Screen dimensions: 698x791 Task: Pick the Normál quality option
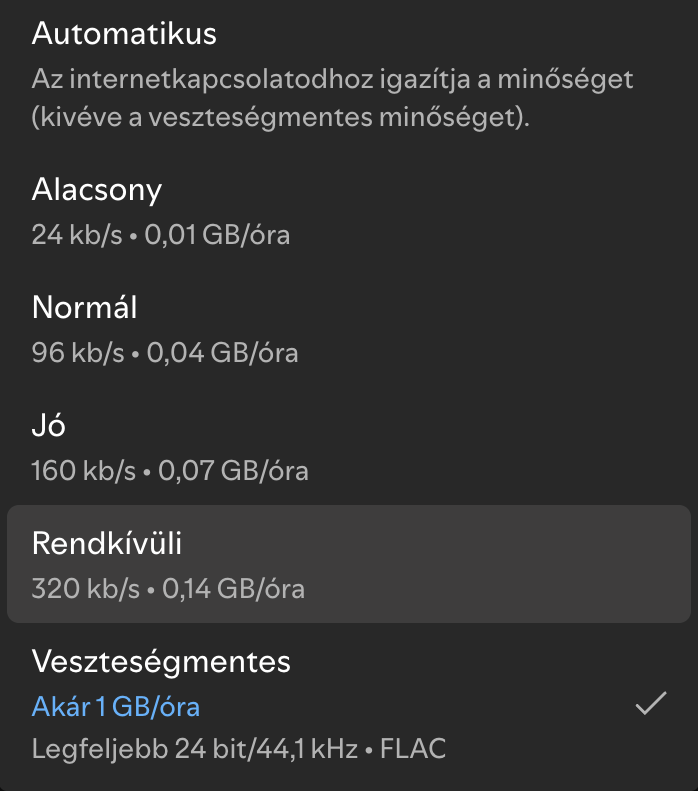(x=300, y=328)
